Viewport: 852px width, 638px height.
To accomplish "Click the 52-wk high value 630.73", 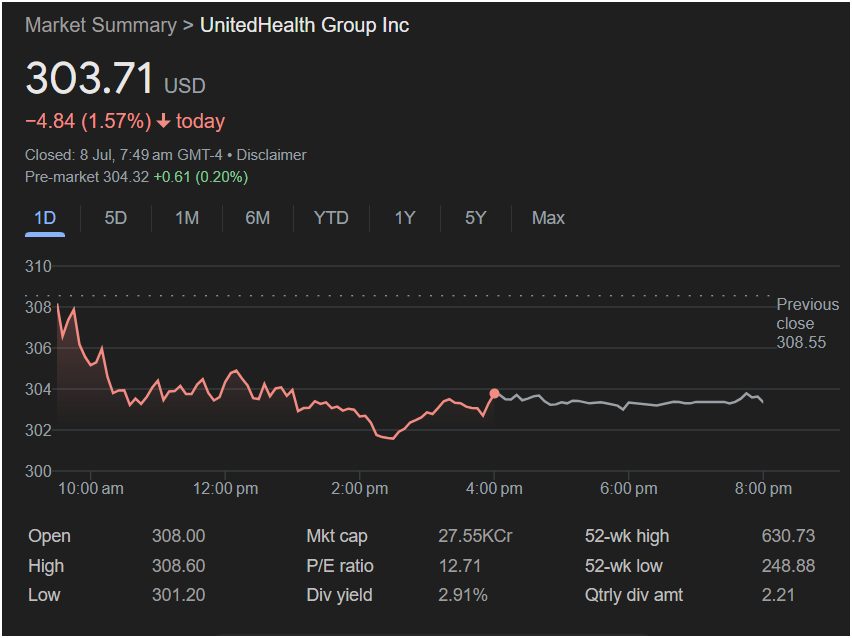I will [x=788, y=536].
